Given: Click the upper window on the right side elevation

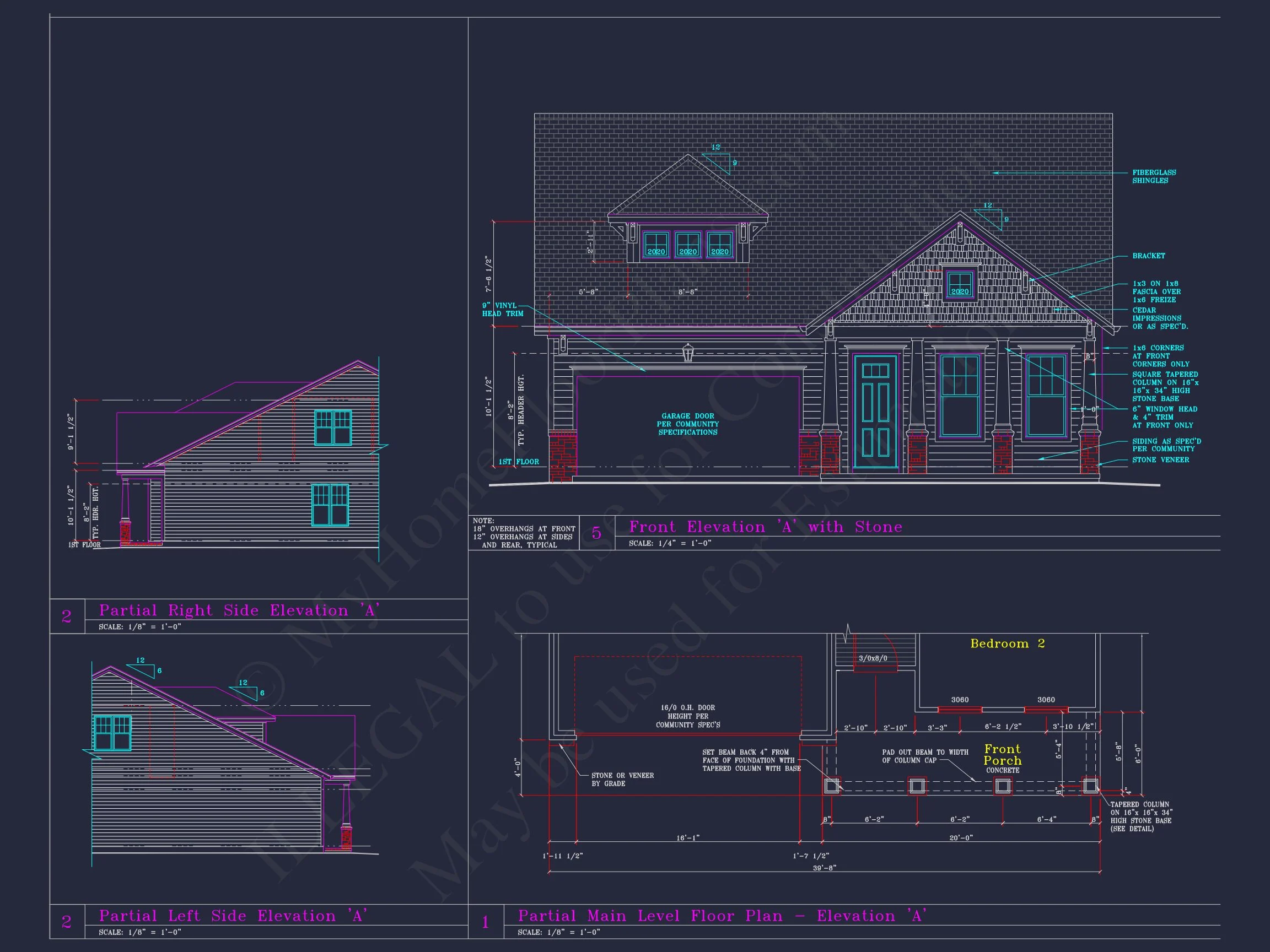Looking at the screenshot, I should [x=333, y=428].
